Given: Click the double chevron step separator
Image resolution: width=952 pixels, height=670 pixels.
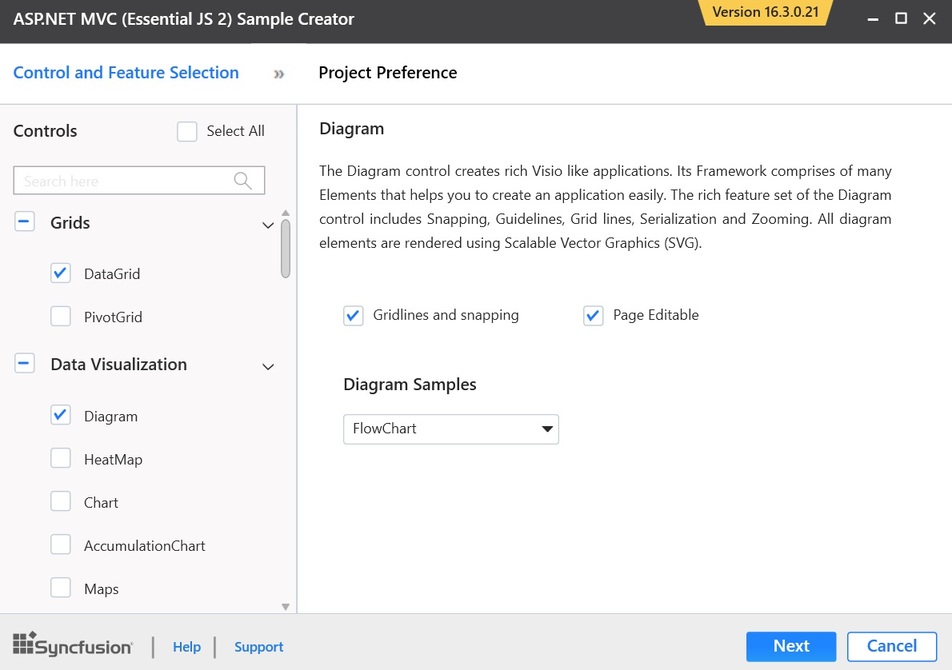Looking at the screenshot, I should tap(279, 73).
